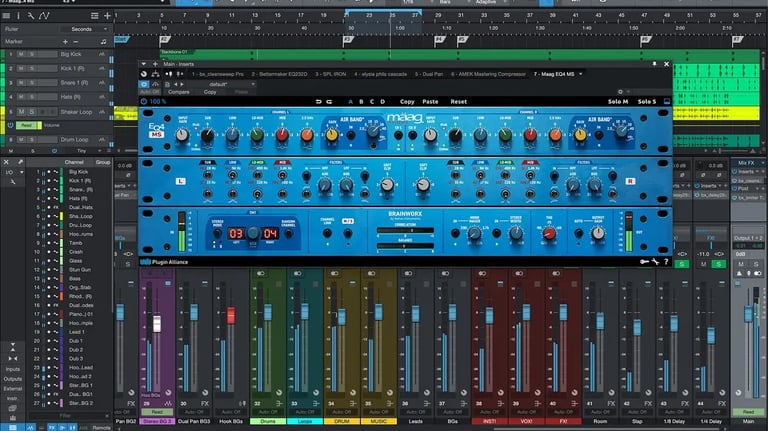Image resolution: width=768 pixels, height=431 pixels.
Task: Click the automation curve icon in track toolbar
Action: coord(44,16)
